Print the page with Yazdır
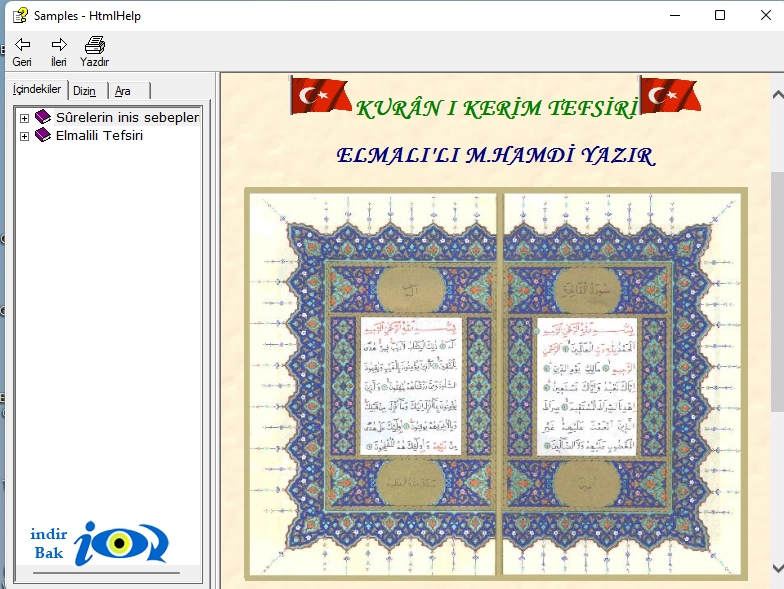This screenshot has height=589, width=784. (94, 52)
